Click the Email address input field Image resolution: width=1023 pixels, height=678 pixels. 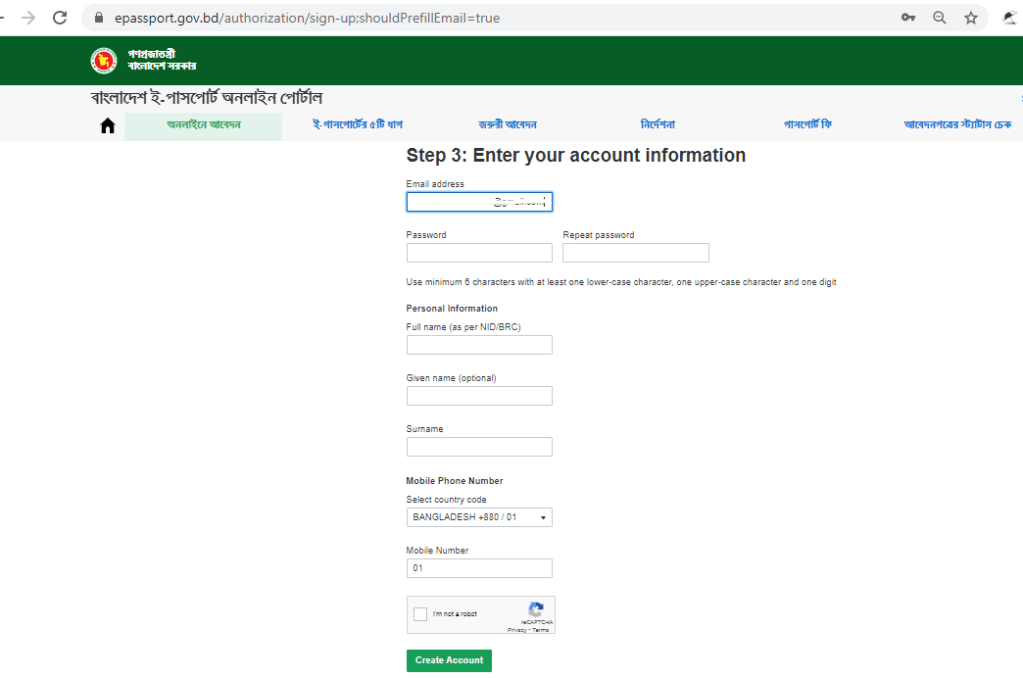pos(479,202)
